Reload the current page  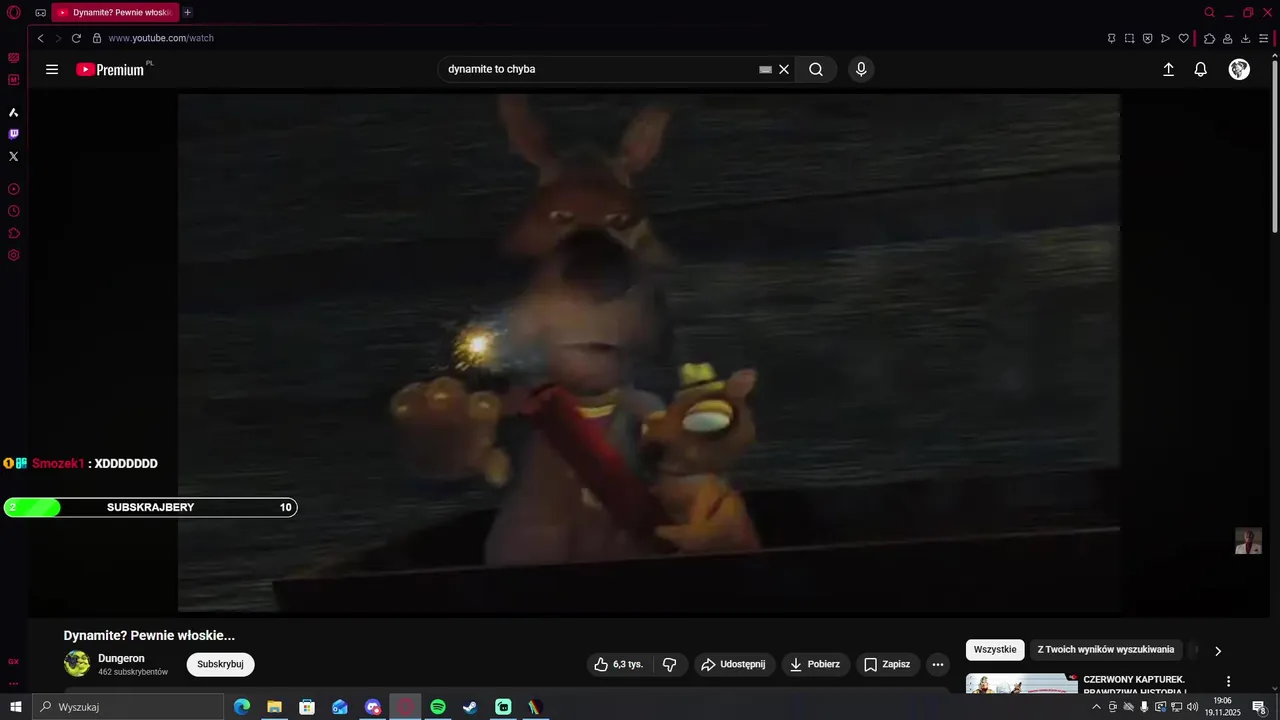click(76, 38)
